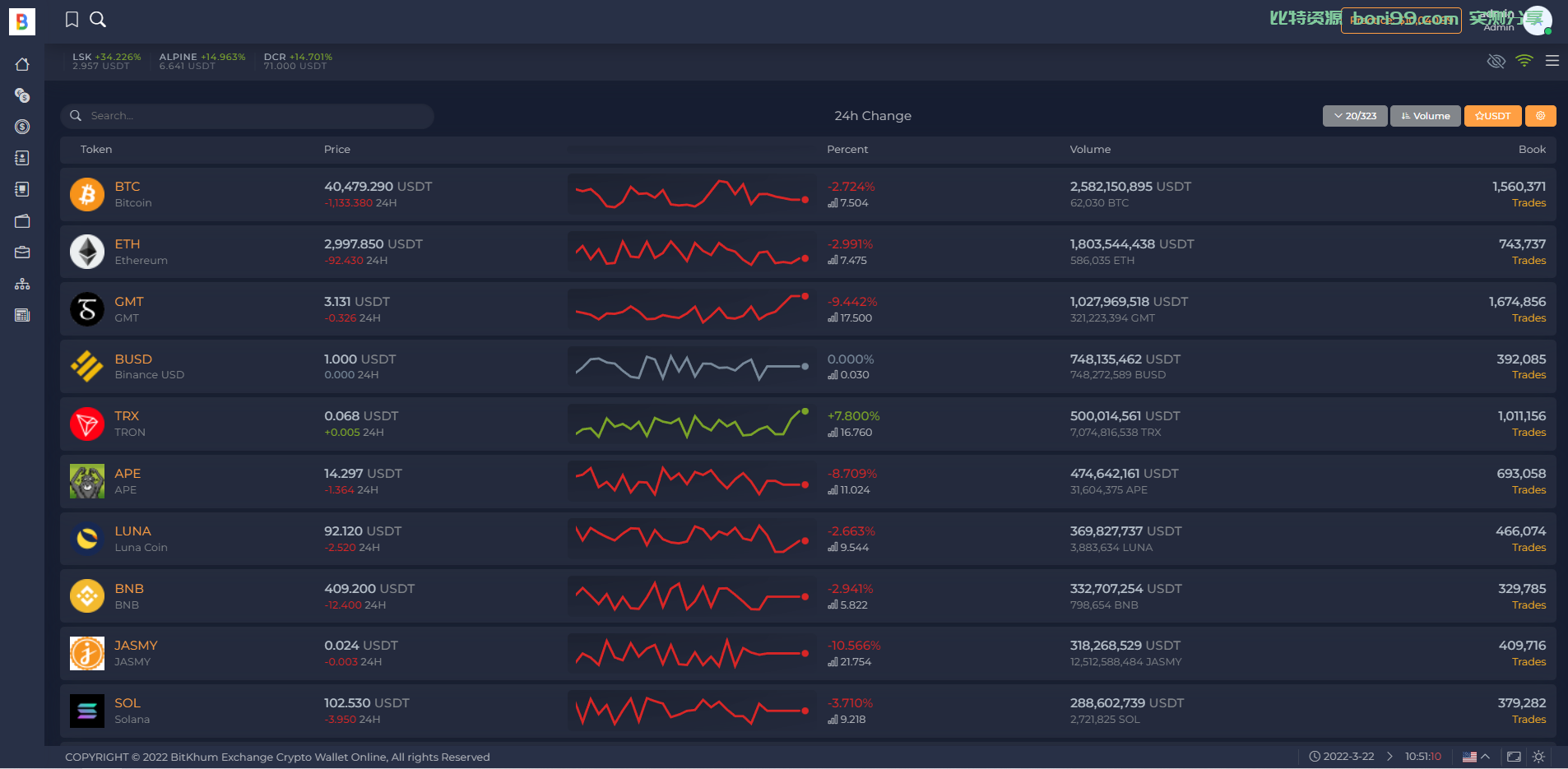Open the hierarchy network sidebar icon
1568x769 pixels.
click(x=22, y=284)
